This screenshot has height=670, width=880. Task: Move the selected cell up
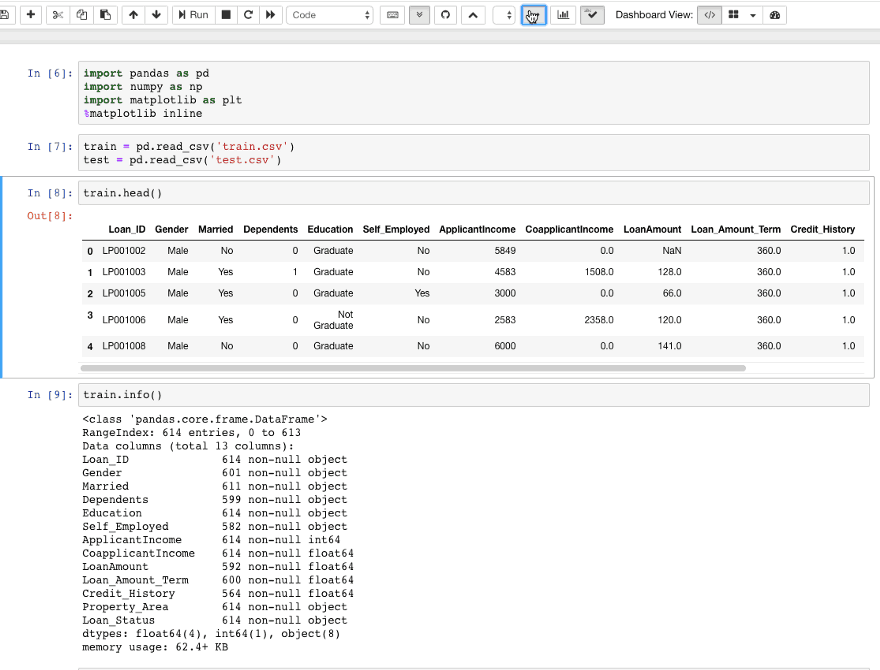[133, 15]
